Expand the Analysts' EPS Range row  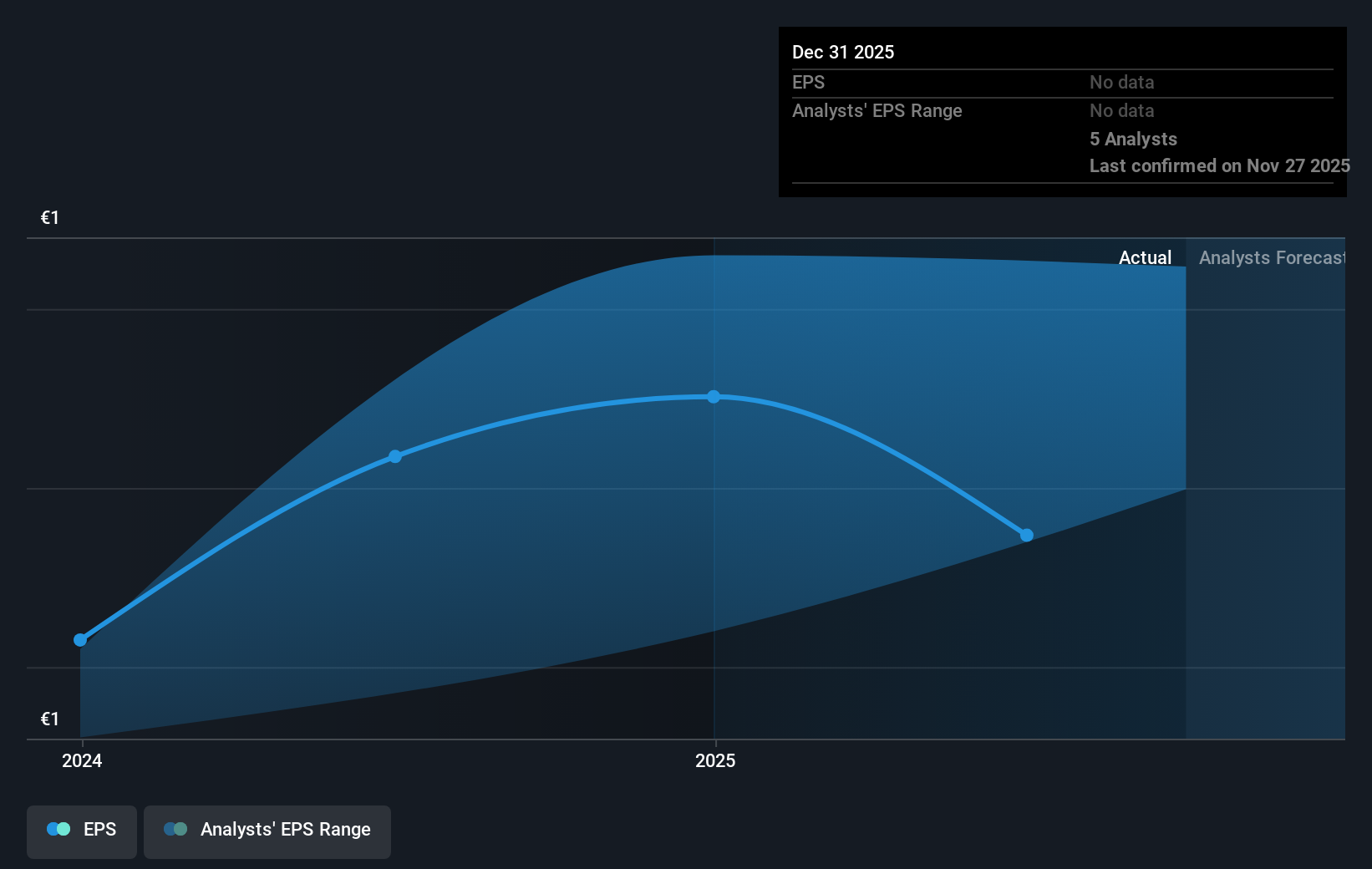click(x=877, y=110)
